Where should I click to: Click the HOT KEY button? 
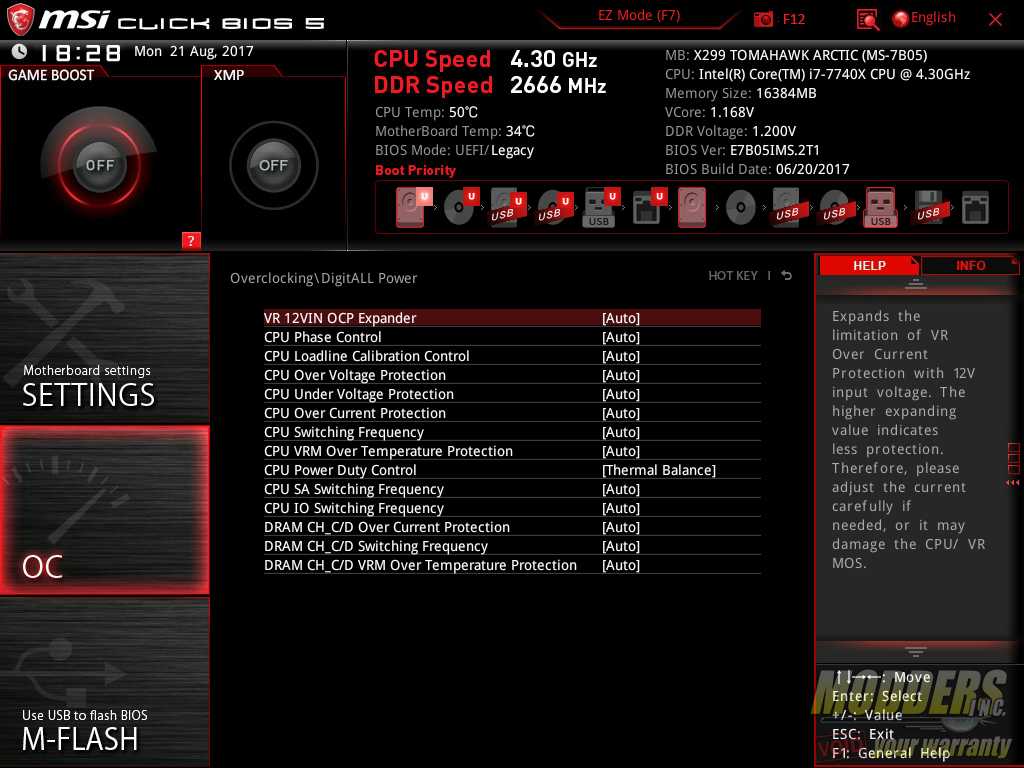coord(733,276)
